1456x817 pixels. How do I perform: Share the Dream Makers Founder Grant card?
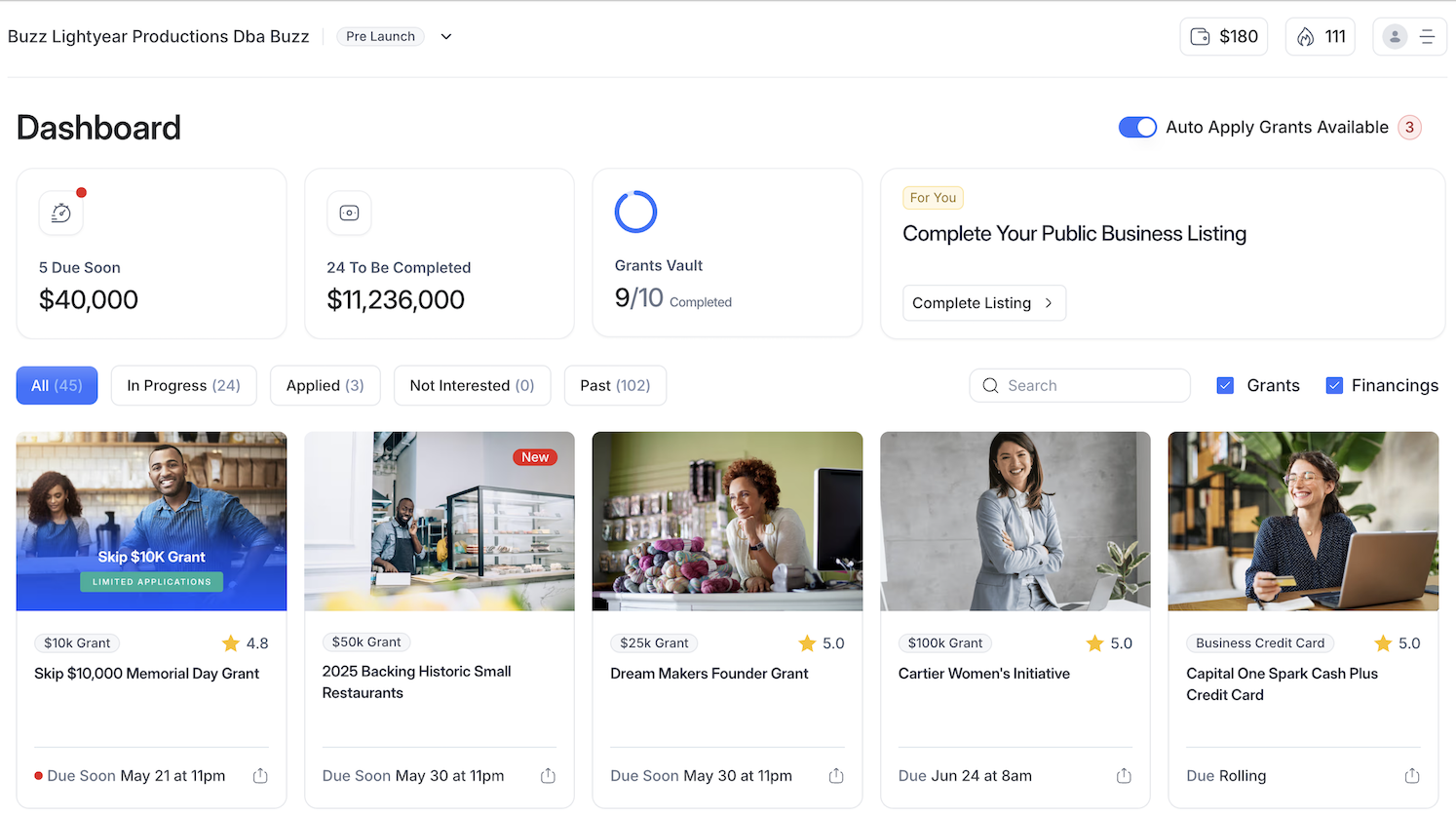coord(836,776)
